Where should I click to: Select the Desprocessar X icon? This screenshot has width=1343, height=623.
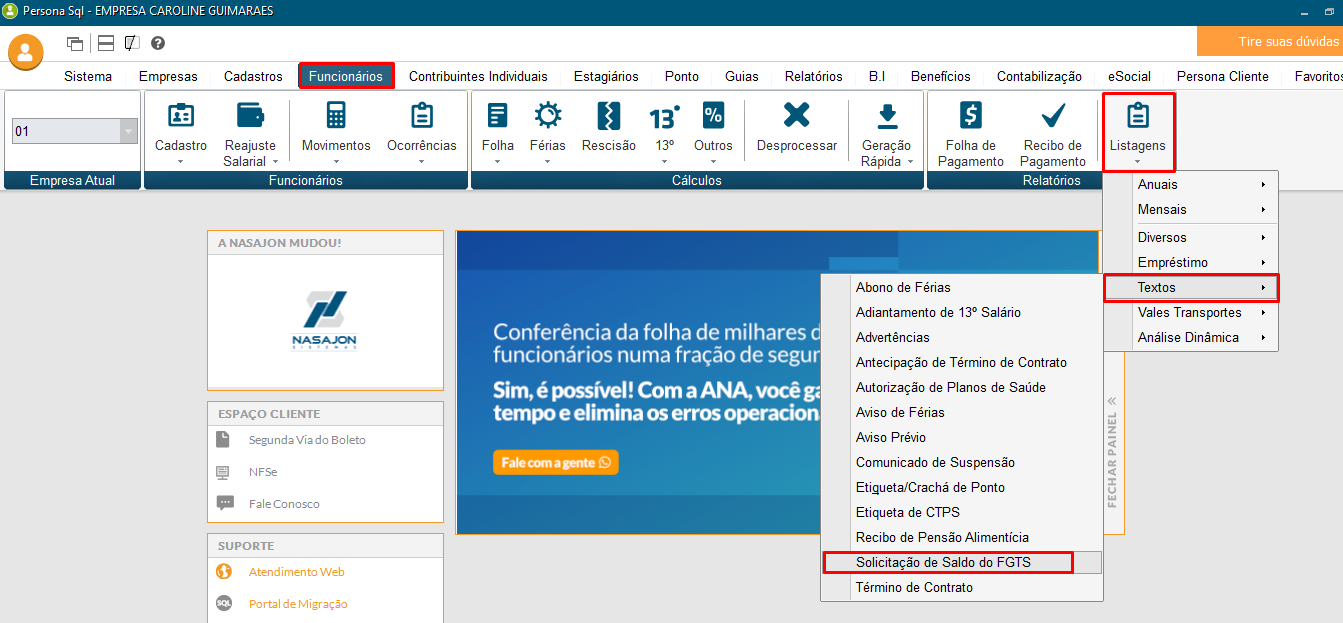click(x=797, y=115)
